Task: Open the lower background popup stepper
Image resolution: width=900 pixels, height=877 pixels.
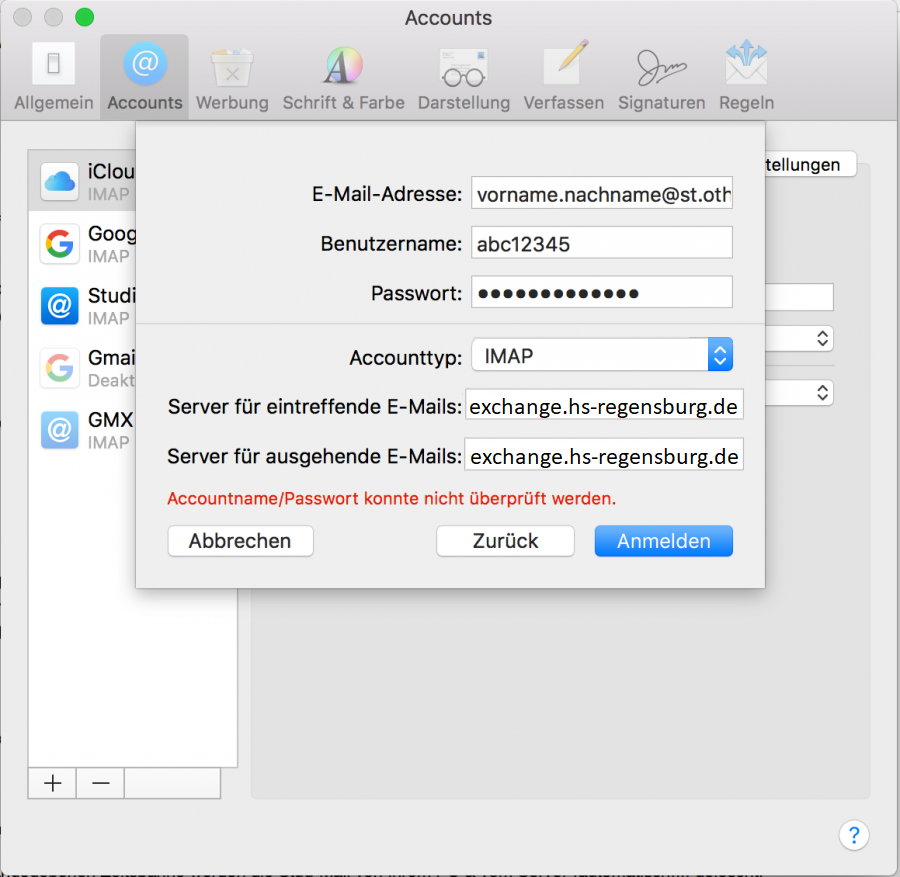Action: tap(822, 392)
